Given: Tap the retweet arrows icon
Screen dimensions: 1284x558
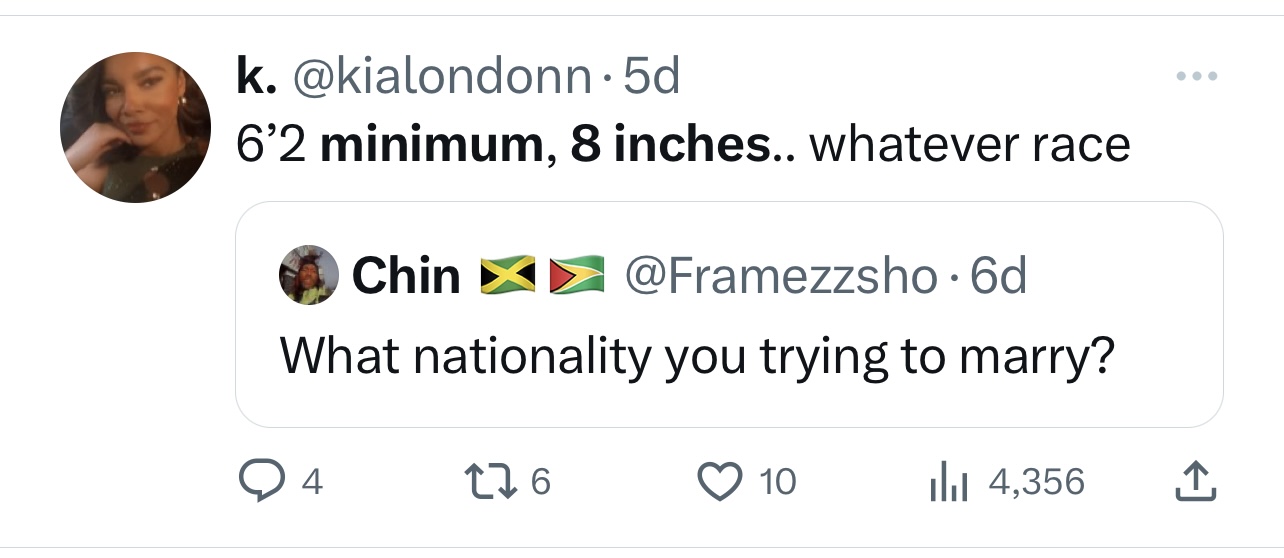Looking at the screenshot, I should [492, 482].
